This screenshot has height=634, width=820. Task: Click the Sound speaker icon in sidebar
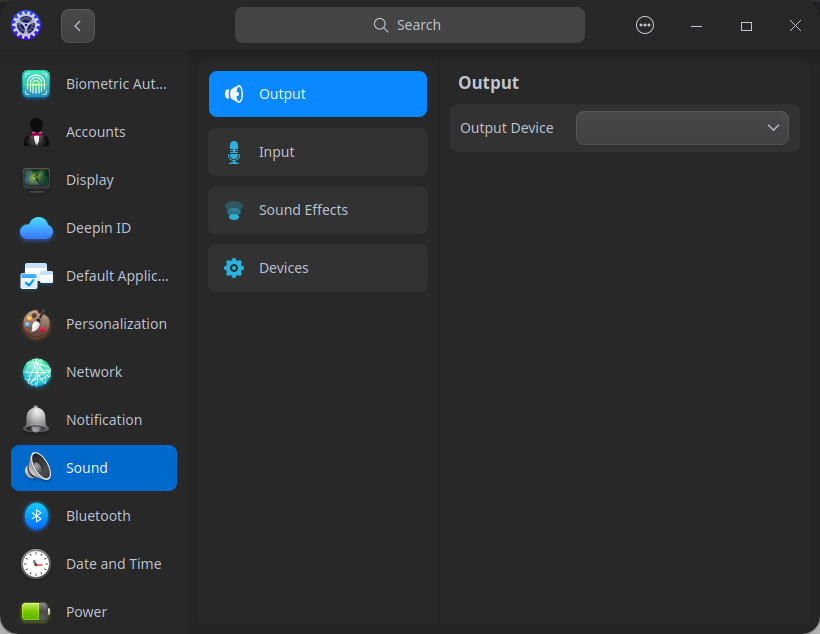[38, 467]
